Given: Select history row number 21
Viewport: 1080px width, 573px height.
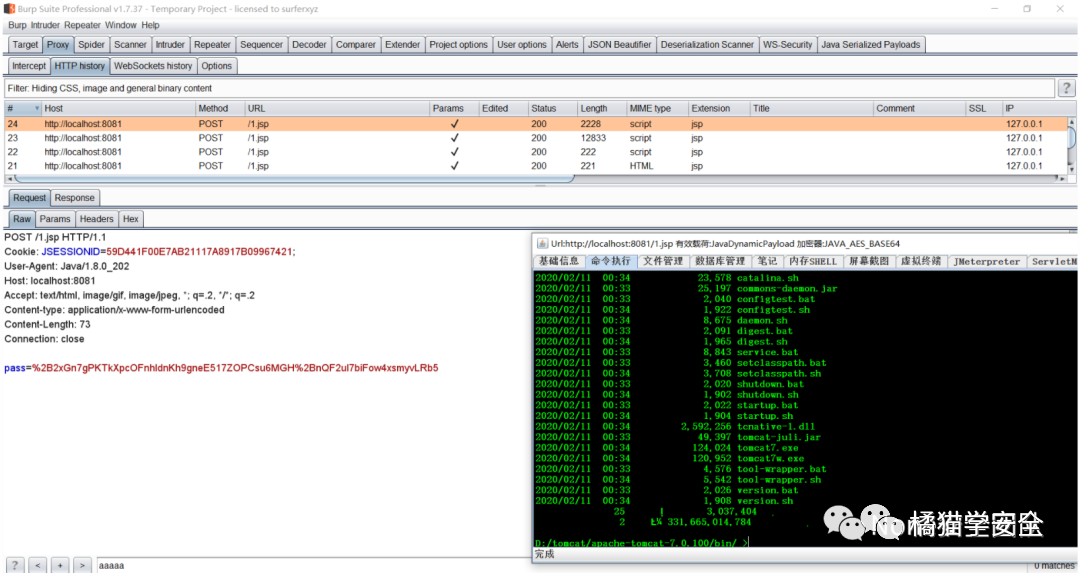Looking at the screenshot, I should 537,166.
